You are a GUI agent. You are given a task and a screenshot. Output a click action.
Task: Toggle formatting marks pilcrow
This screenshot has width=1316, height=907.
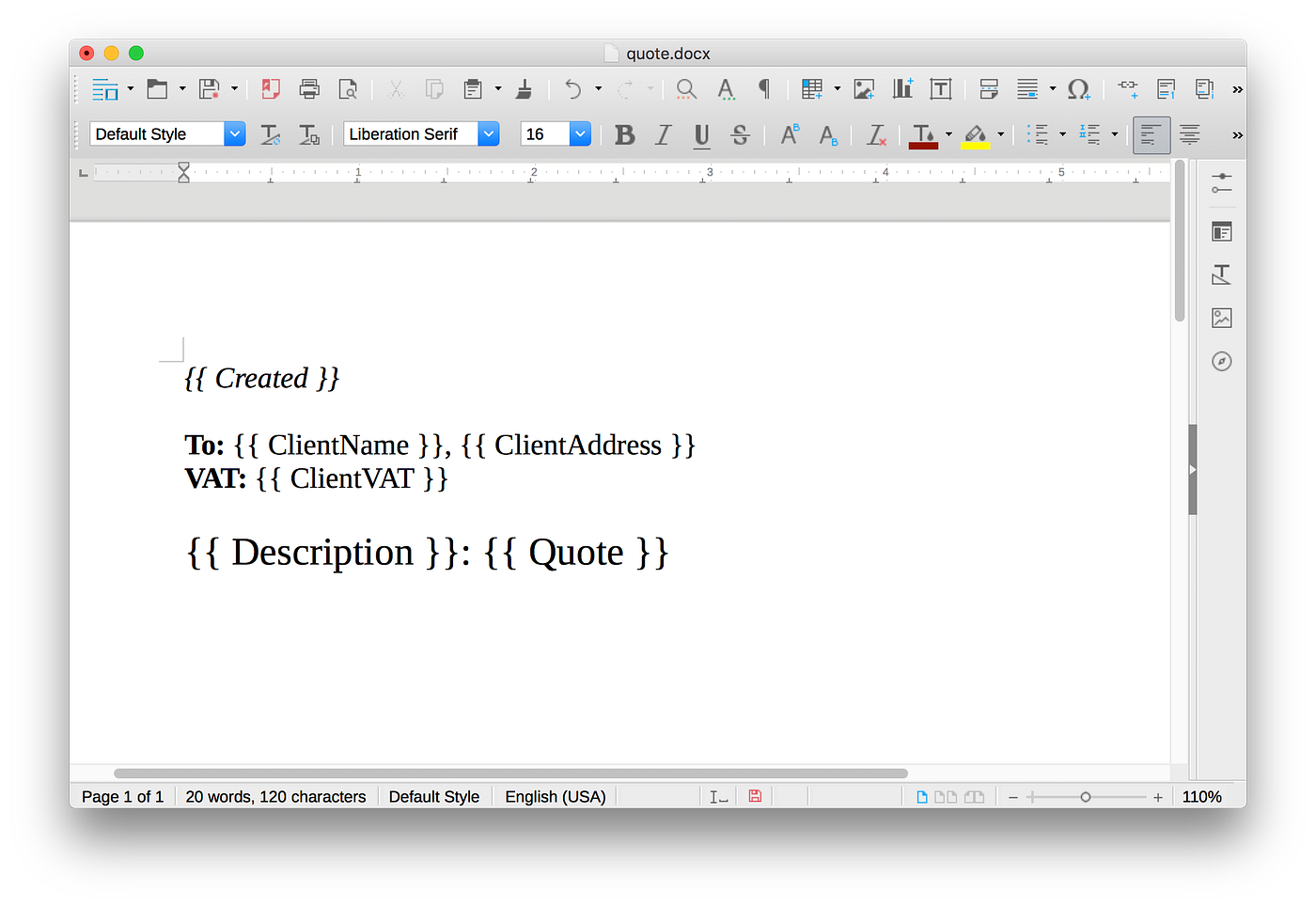[764, 89]
